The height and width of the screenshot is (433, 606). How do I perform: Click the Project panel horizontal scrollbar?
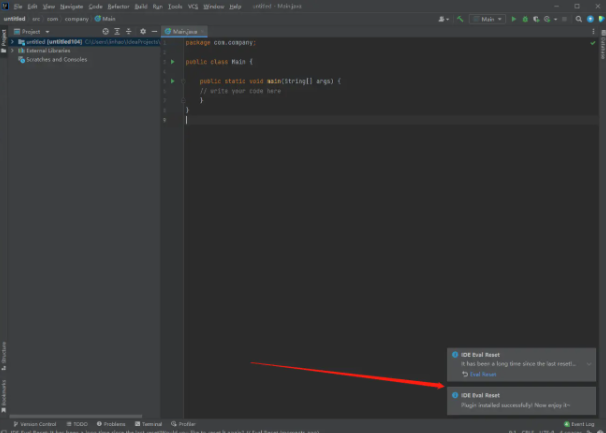pyautogui.click(x=76, y=416)
